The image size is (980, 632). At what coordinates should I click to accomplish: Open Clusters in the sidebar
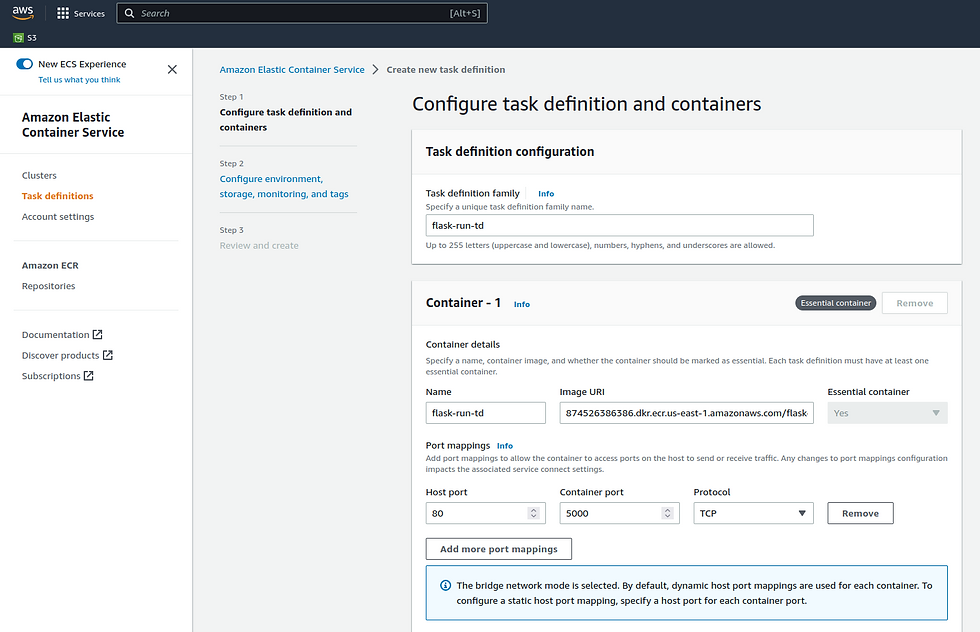click(x=39, y=176)
